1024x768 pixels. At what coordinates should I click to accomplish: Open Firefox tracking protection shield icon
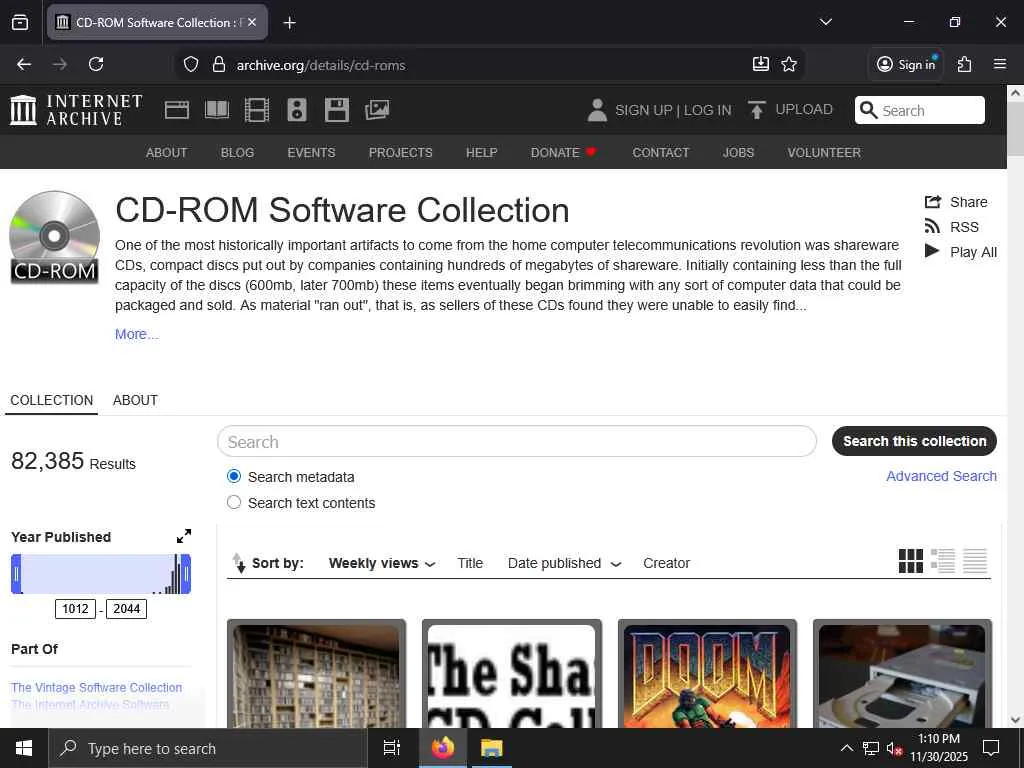click(191, 65)
